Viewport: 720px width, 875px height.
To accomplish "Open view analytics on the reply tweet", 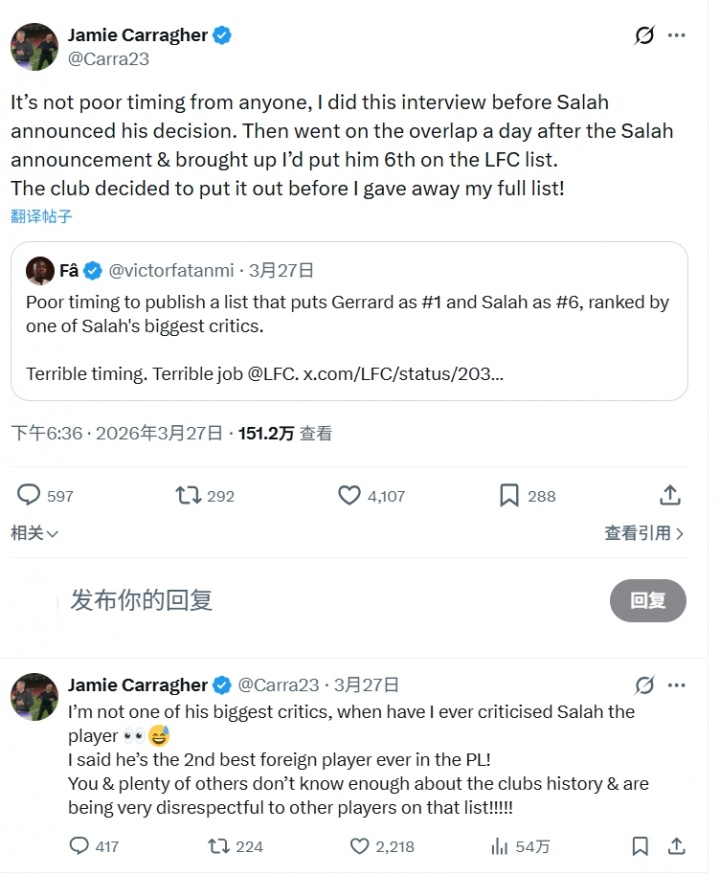I will click(501, 846).
